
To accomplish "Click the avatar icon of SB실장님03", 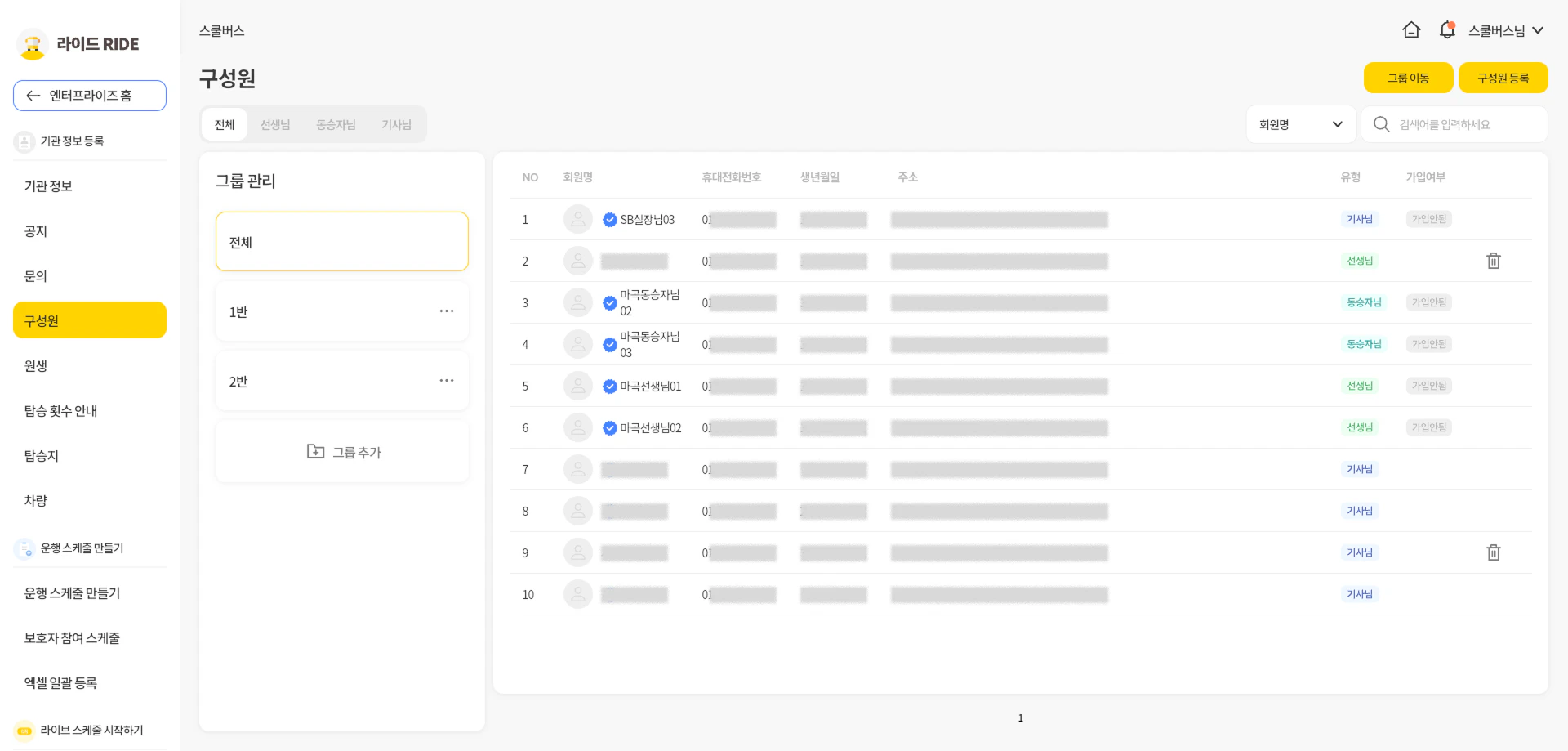I will click(x=577, y=219).
